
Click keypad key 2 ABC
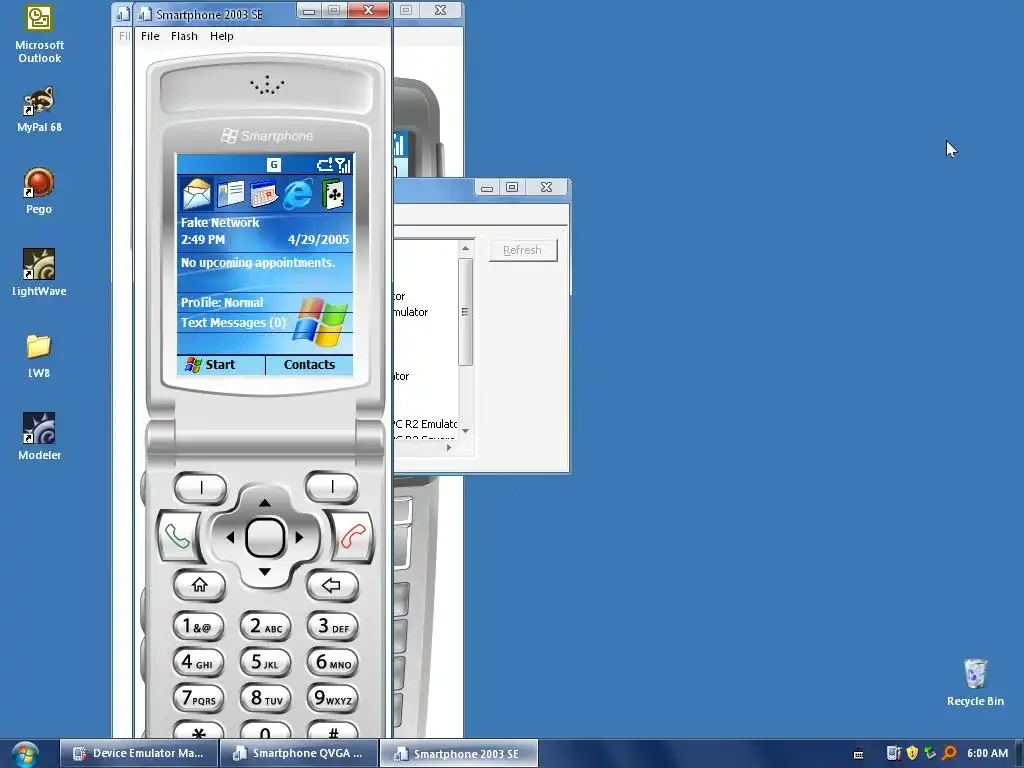point(266,626)
